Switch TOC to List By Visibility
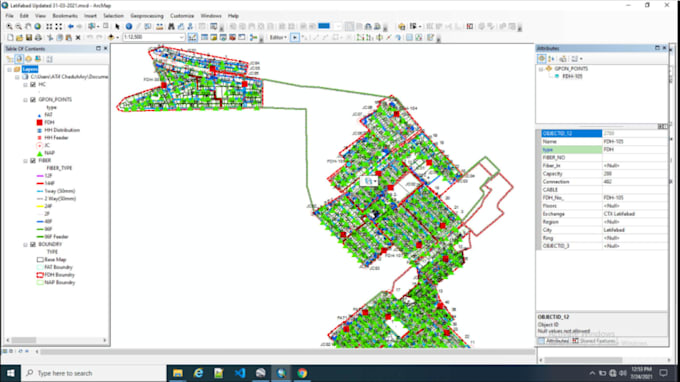Screen dimensions: 680x382 click(29, 59)
